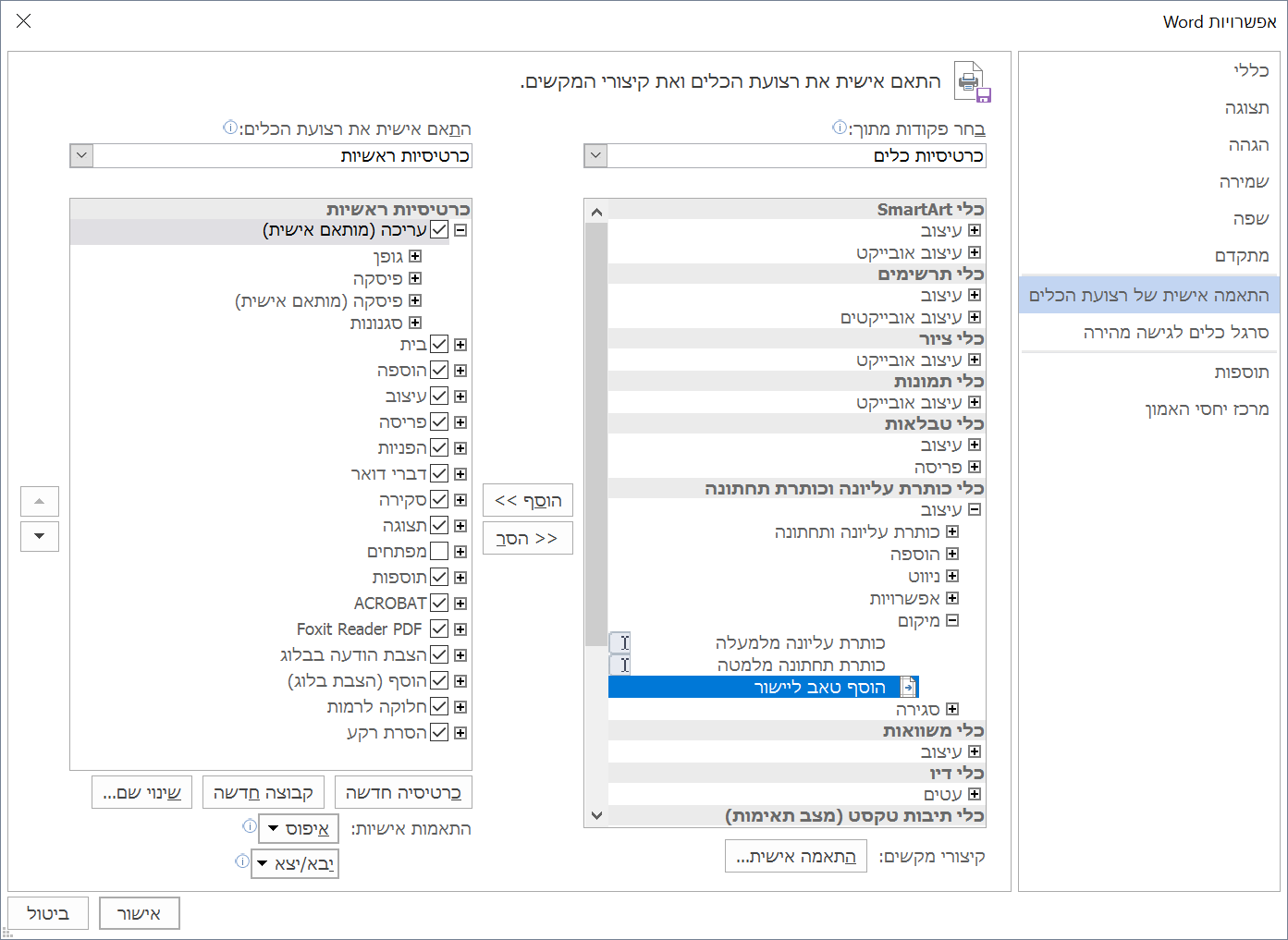Enable the מפתחים ribbon tab checkbox

click(439, 550)
